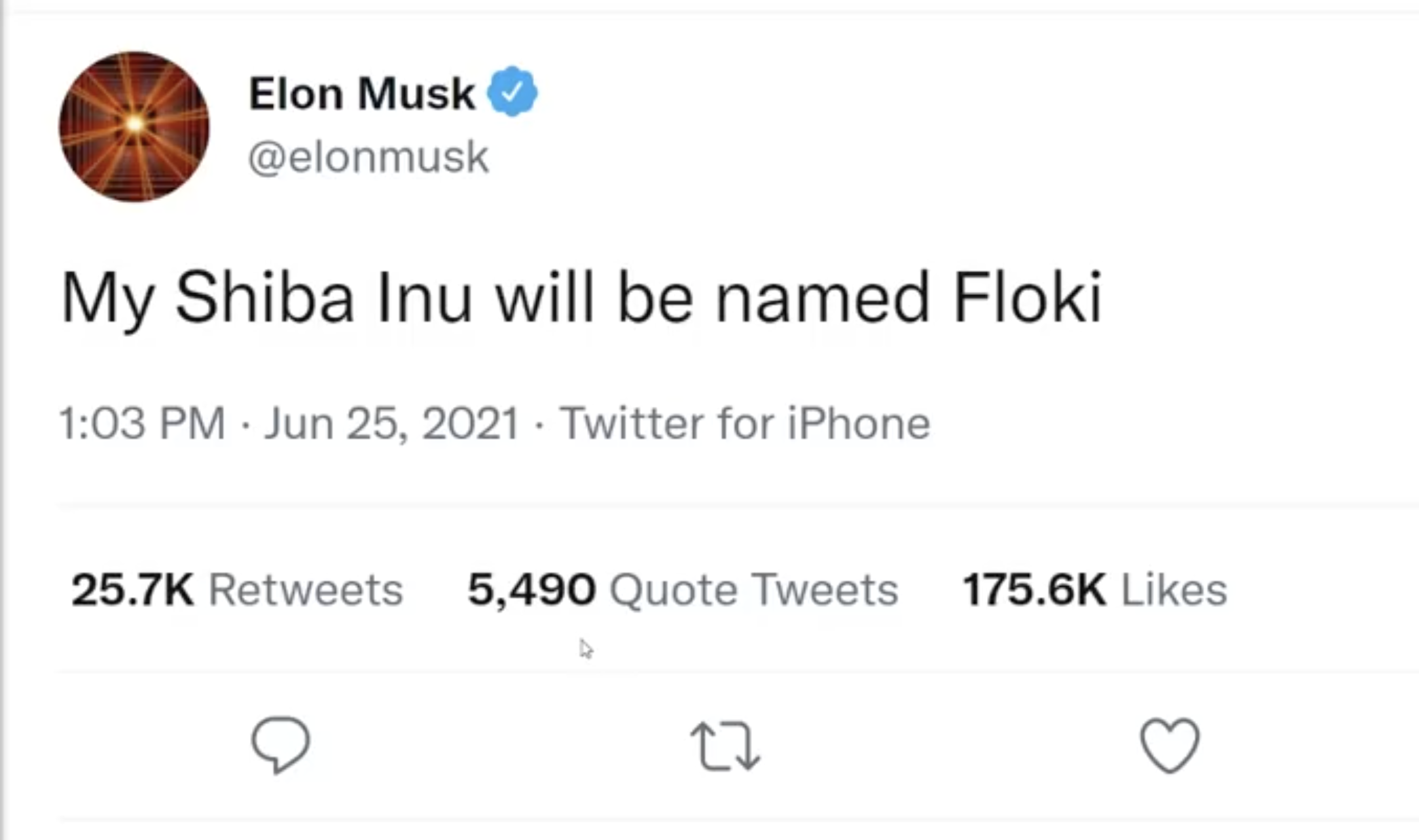This screenshot has height=840, width=1419.
Task: Click the blue verified checkmark badge
Action: click(512, 92)
